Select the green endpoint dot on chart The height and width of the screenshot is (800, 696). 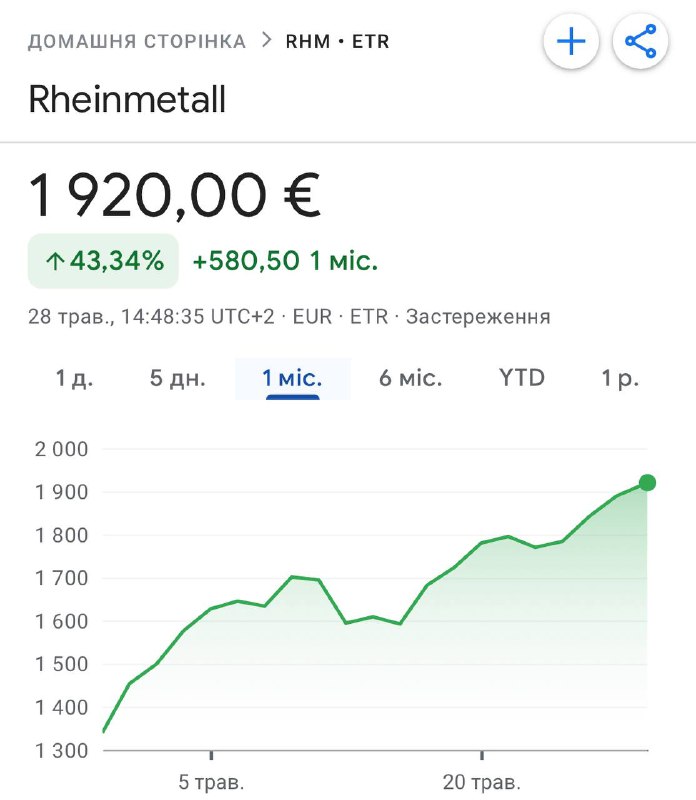[647, 482]
